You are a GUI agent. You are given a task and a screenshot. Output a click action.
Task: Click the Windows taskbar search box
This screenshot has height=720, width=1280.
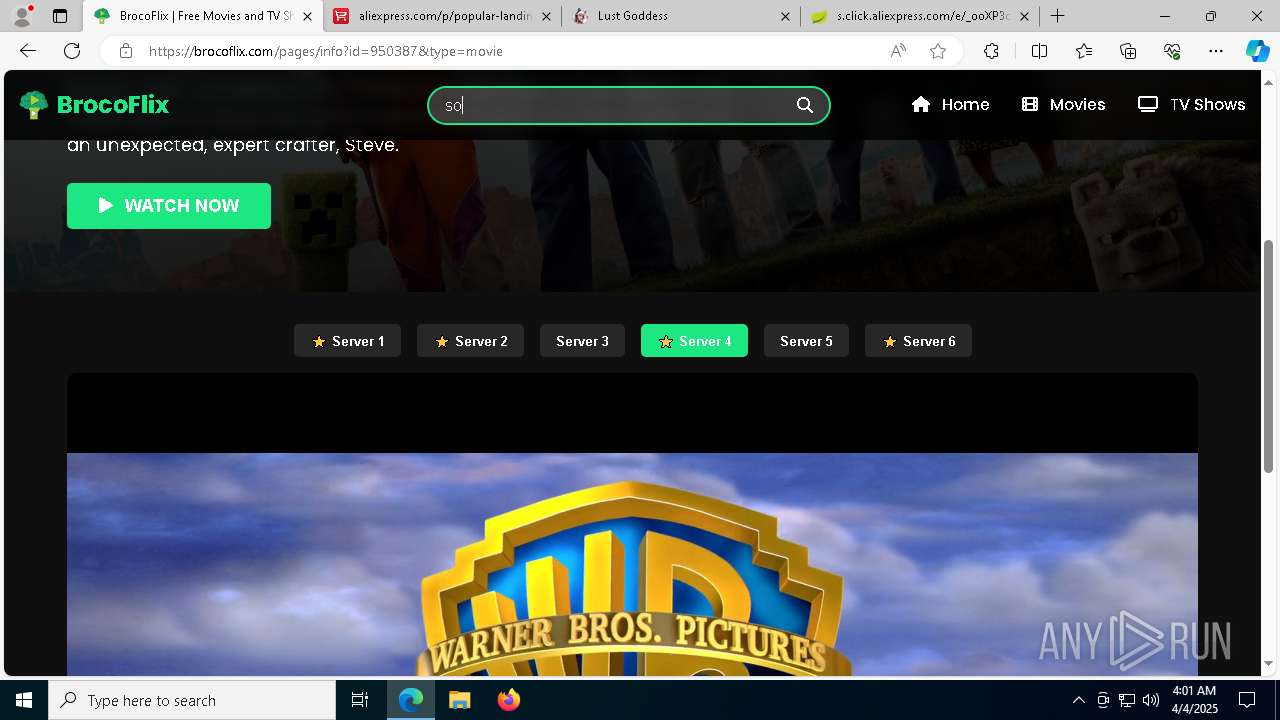tap(192, 700)
